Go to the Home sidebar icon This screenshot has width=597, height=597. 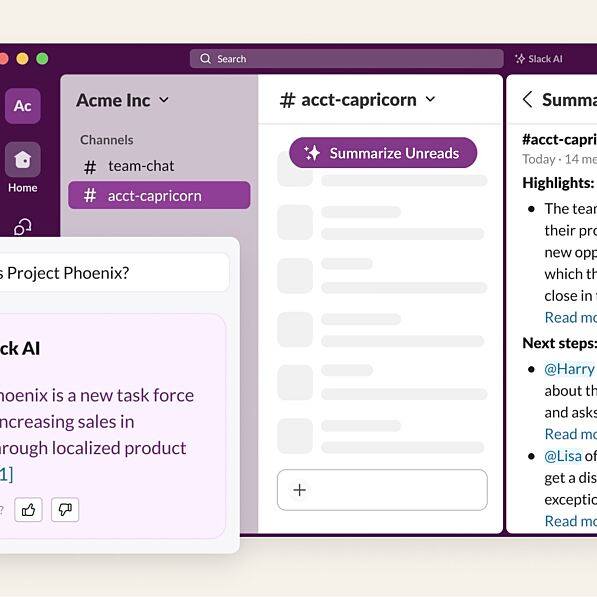coord(23,160)
